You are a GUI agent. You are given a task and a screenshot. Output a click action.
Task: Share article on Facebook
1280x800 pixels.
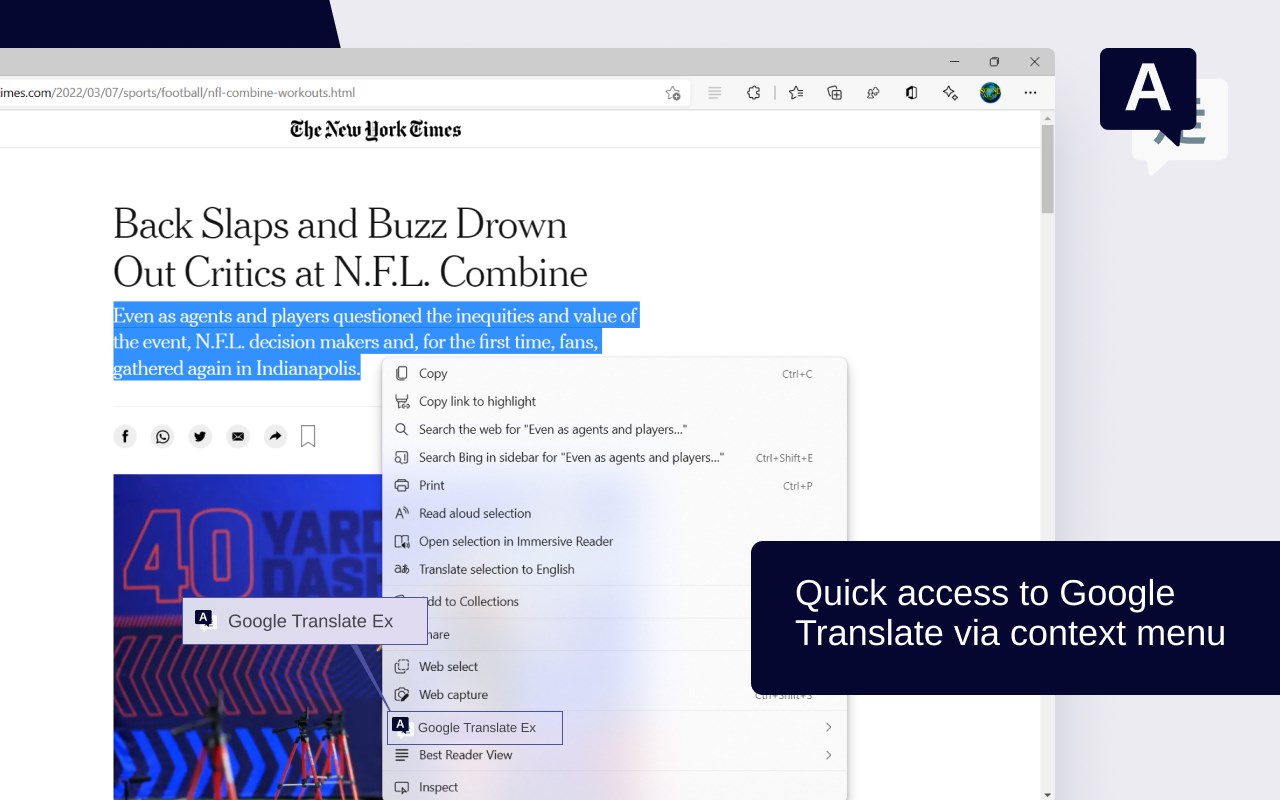coord(125,436)
